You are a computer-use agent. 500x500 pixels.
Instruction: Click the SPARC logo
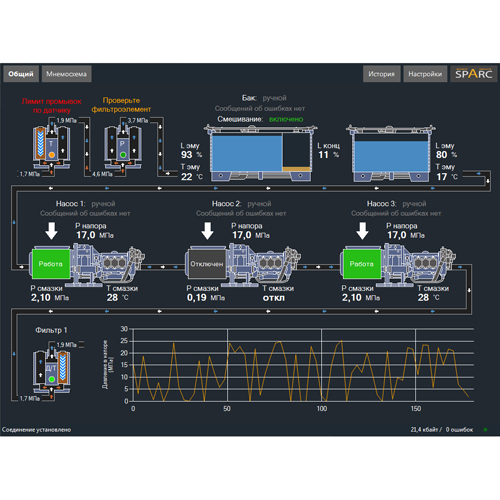tap(474, 74)
